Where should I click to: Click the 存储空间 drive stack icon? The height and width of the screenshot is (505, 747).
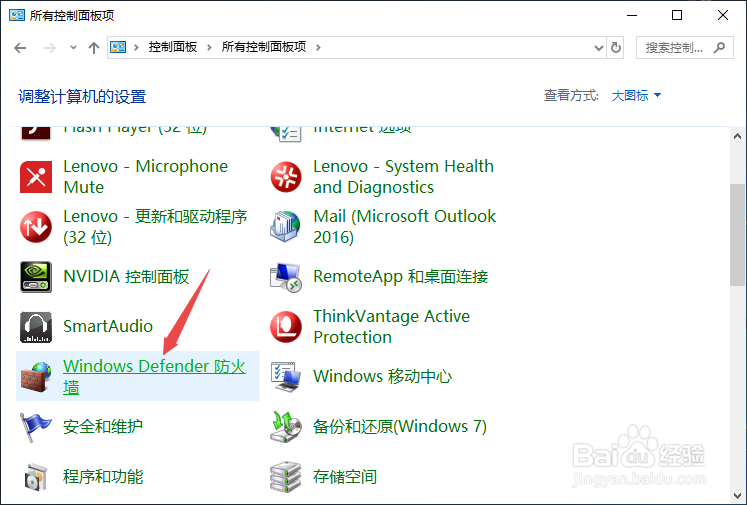coord(286,477)
